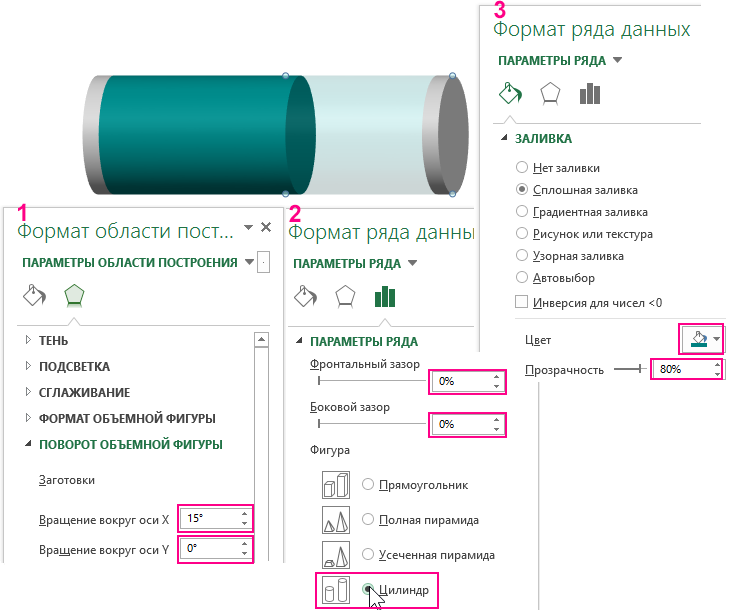Expand the ТЕНЬ section
The width and height of the screenshot is (729, 610).
point(28,340)
